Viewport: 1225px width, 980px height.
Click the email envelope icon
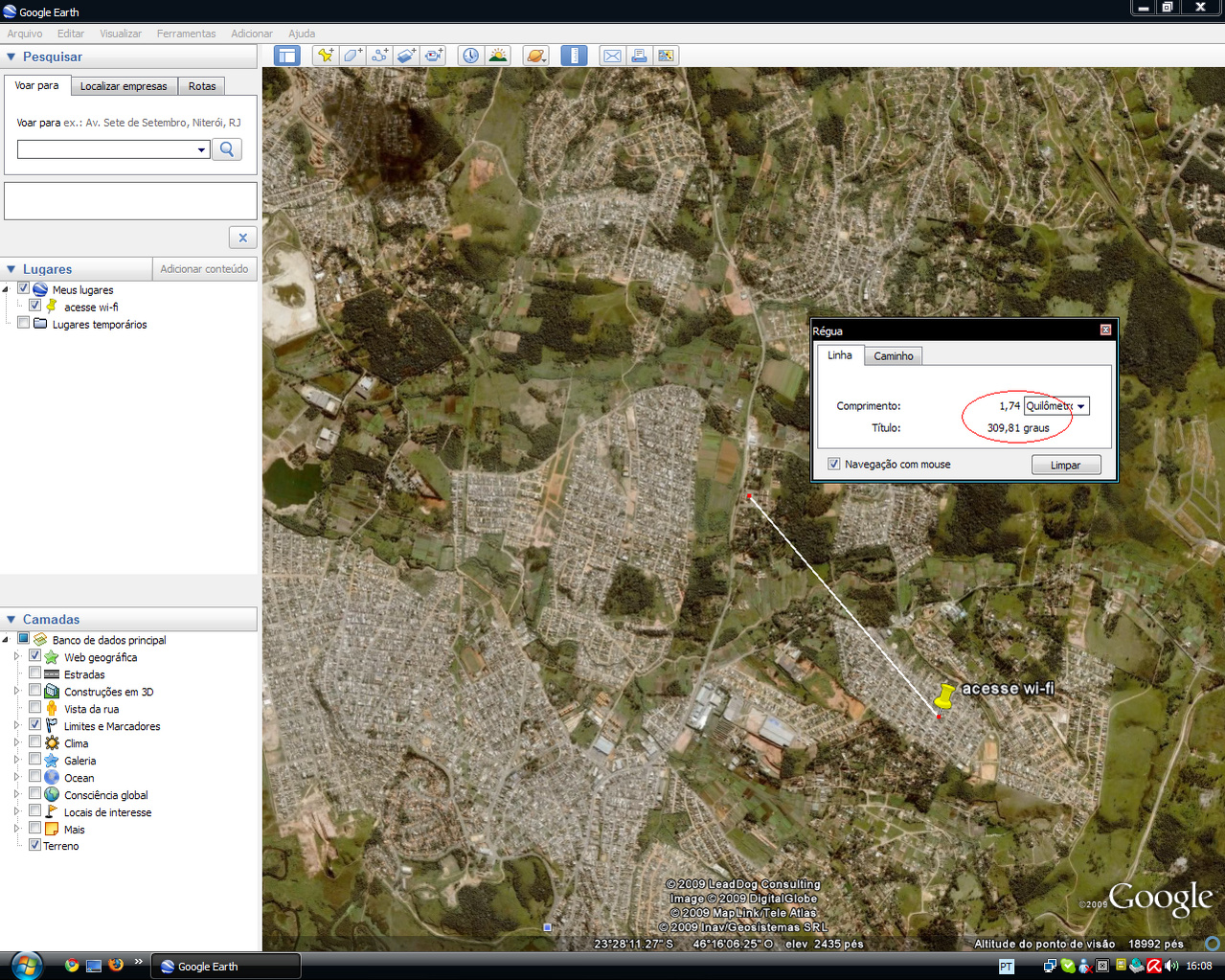click(x=612, y=56)
